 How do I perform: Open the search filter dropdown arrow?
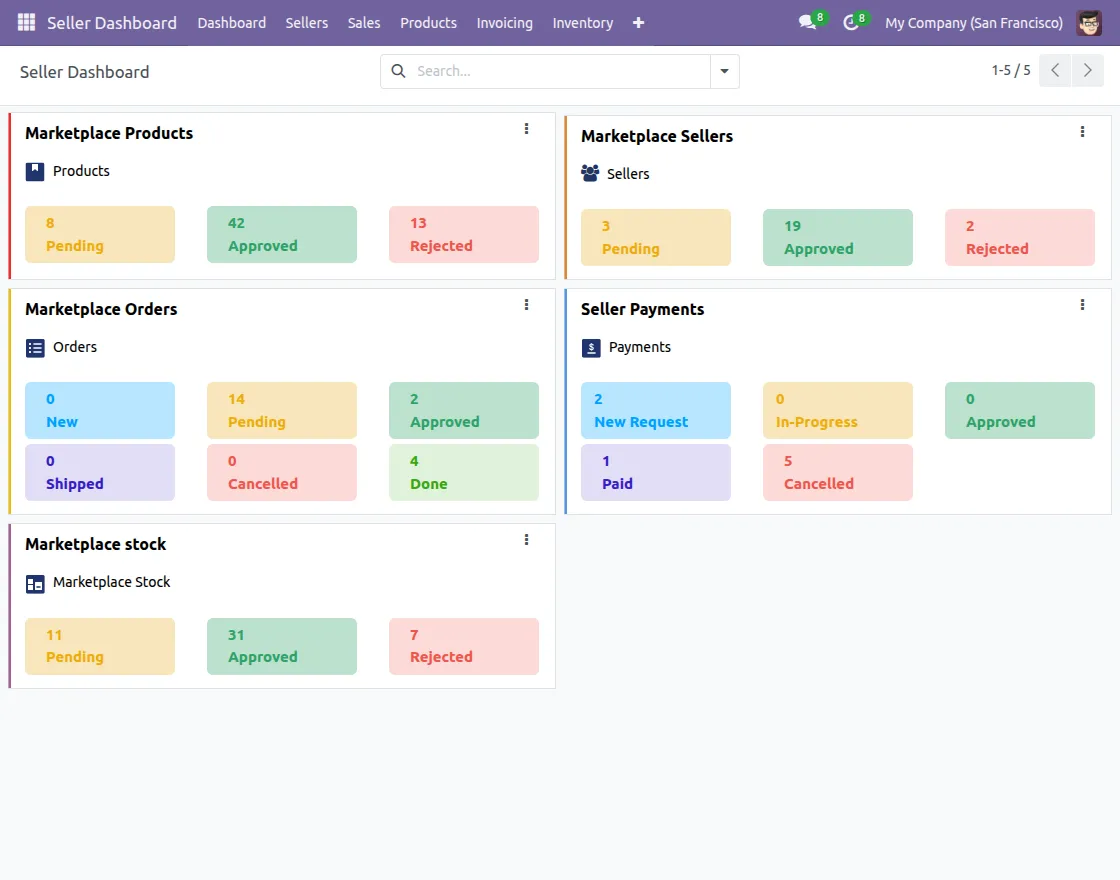[x=724, y=71]
